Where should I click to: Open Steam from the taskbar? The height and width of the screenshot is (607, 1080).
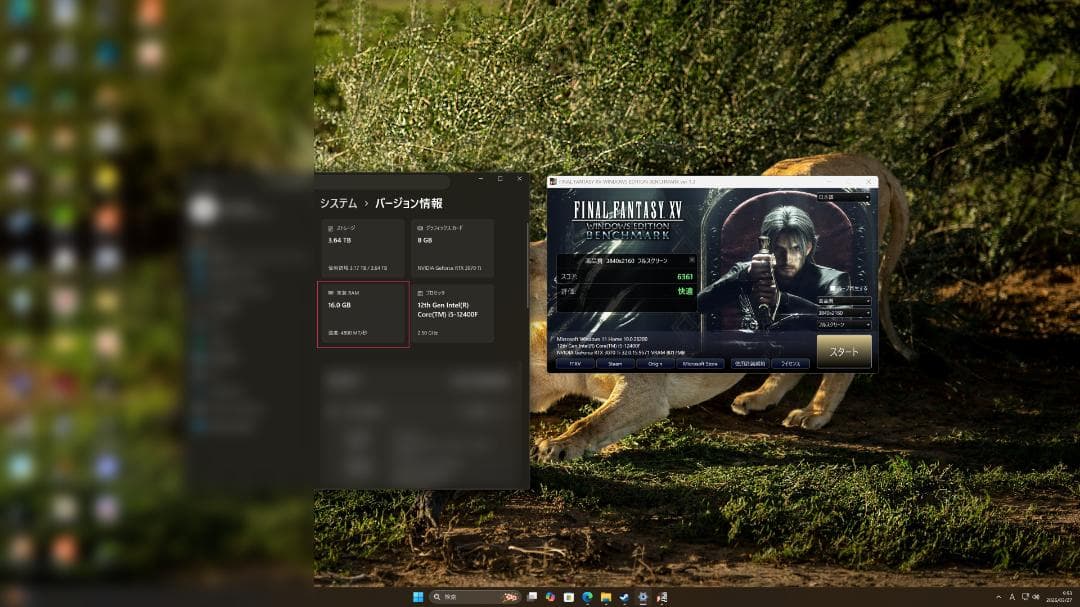pos(625,597)
